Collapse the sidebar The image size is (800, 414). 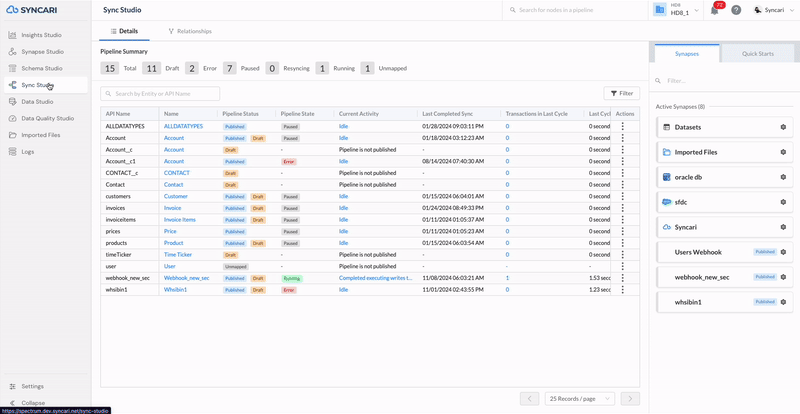[x=33, y=403]
